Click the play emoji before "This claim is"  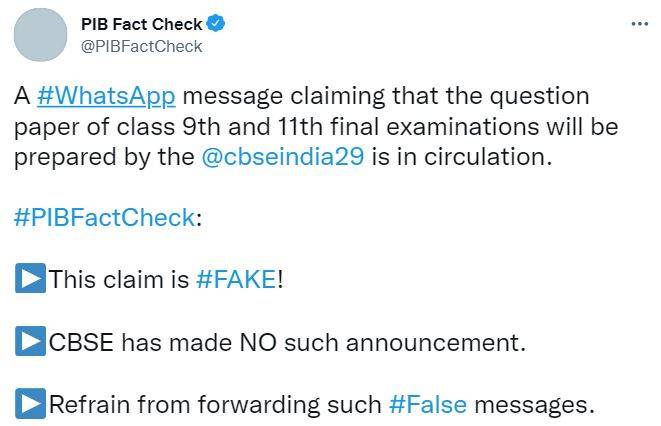(30, 280)
